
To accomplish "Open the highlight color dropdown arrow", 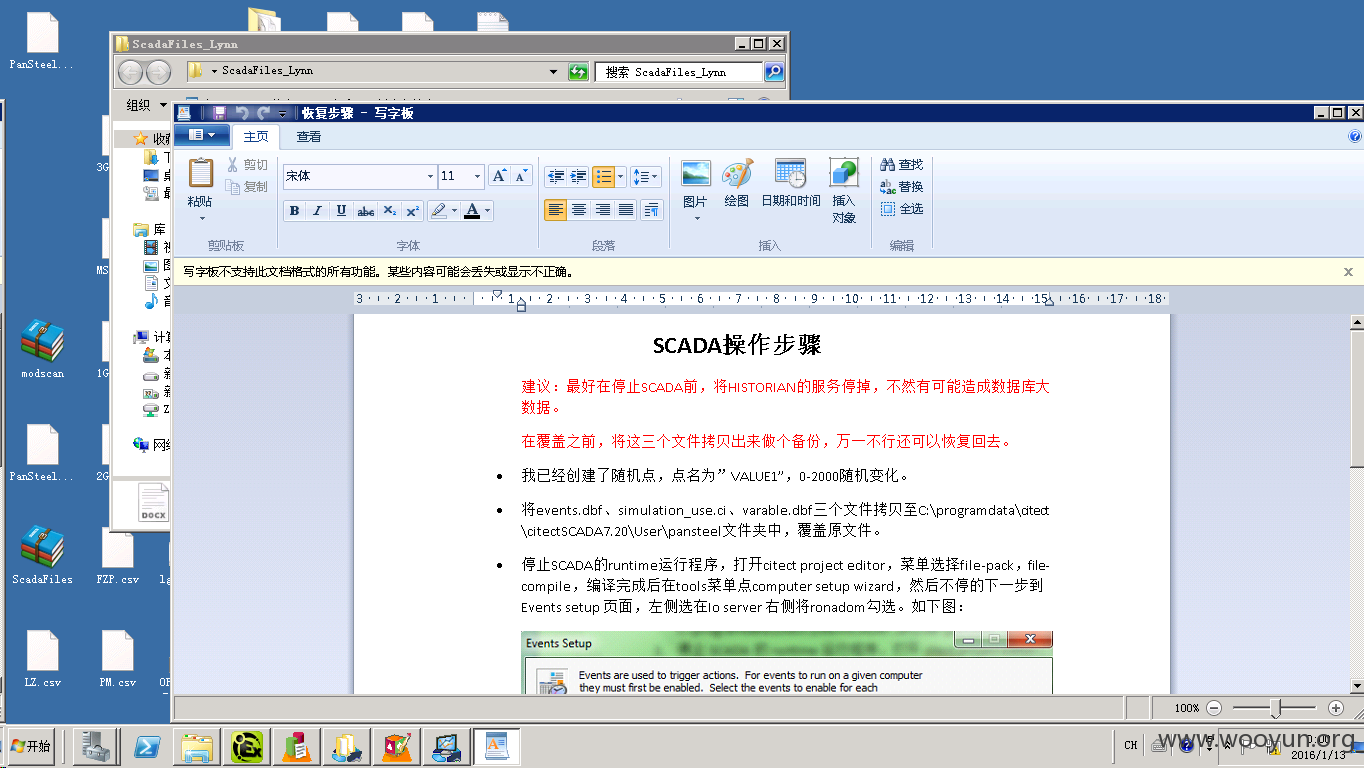I will coord(454,211).
